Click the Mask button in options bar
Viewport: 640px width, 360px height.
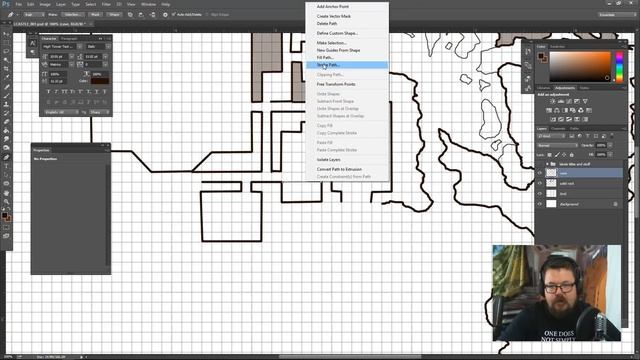(x=95, y=15)
